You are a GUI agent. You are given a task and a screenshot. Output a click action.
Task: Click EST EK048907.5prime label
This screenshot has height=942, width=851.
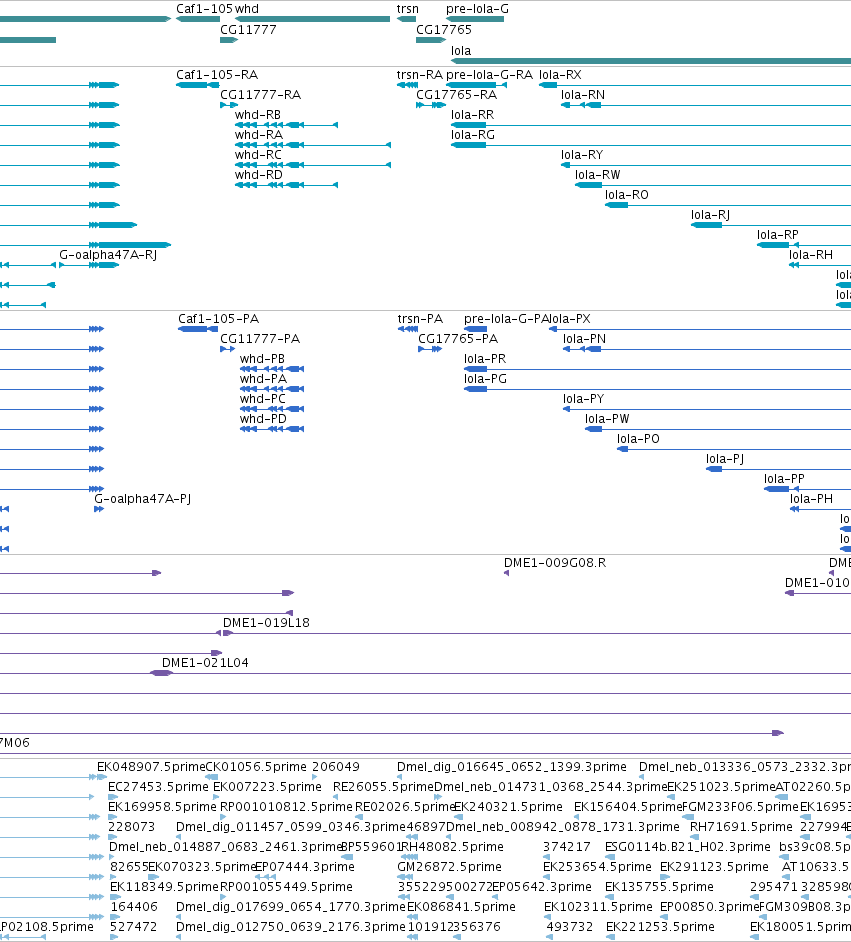151,767
